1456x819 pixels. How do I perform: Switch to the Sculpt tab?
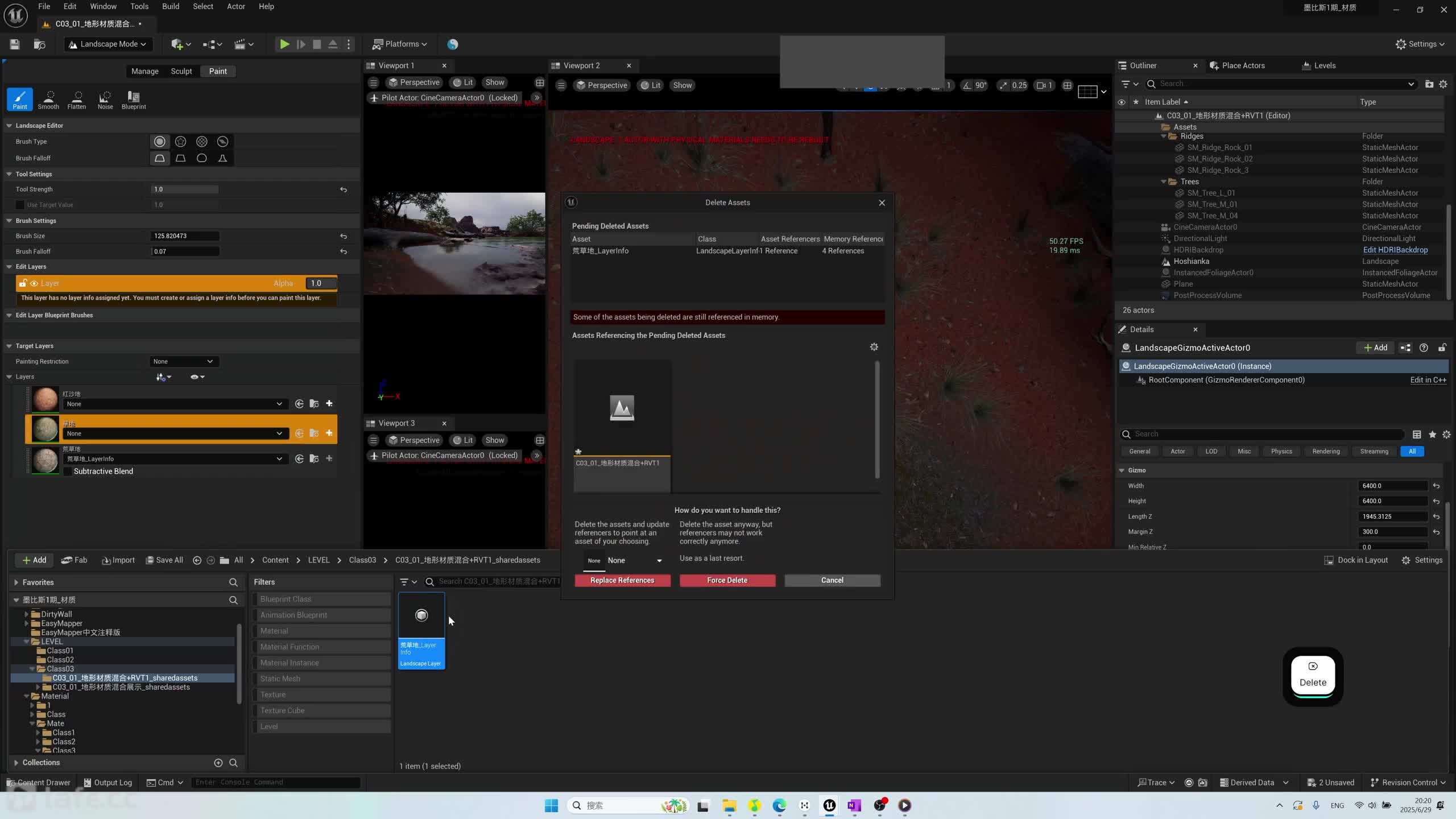[181, 72]
